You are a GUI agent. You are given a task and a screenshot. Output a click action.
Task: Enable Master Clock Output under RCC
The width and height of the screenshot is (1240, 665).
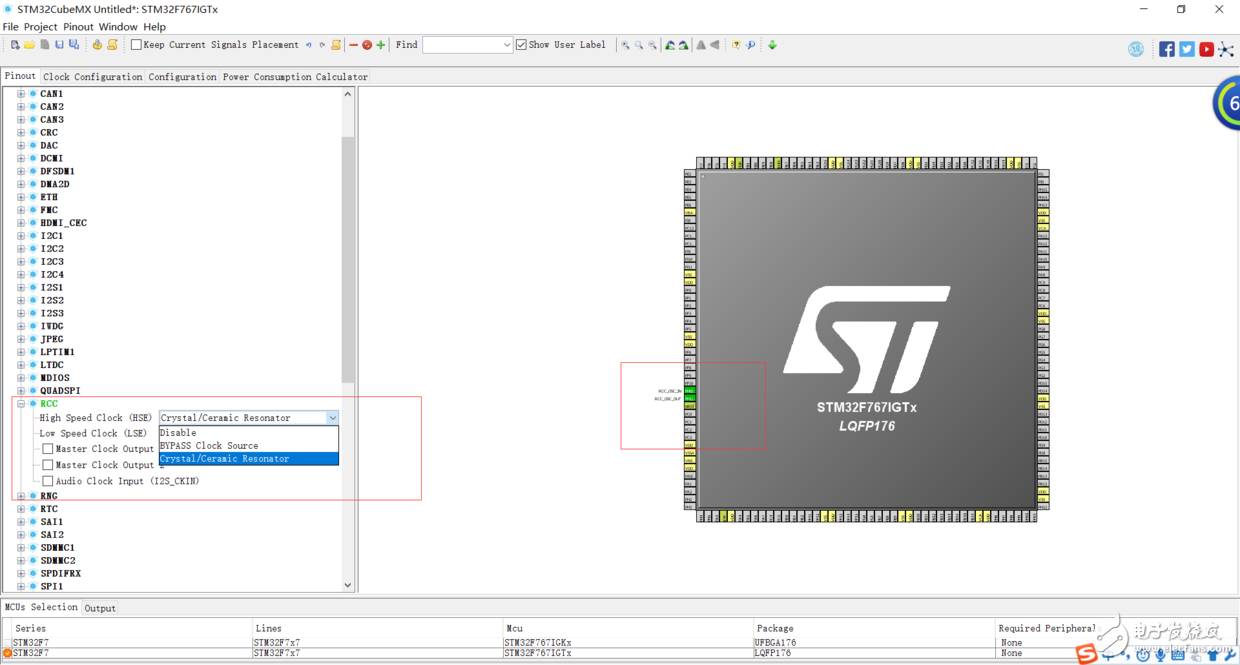[47, 448]
